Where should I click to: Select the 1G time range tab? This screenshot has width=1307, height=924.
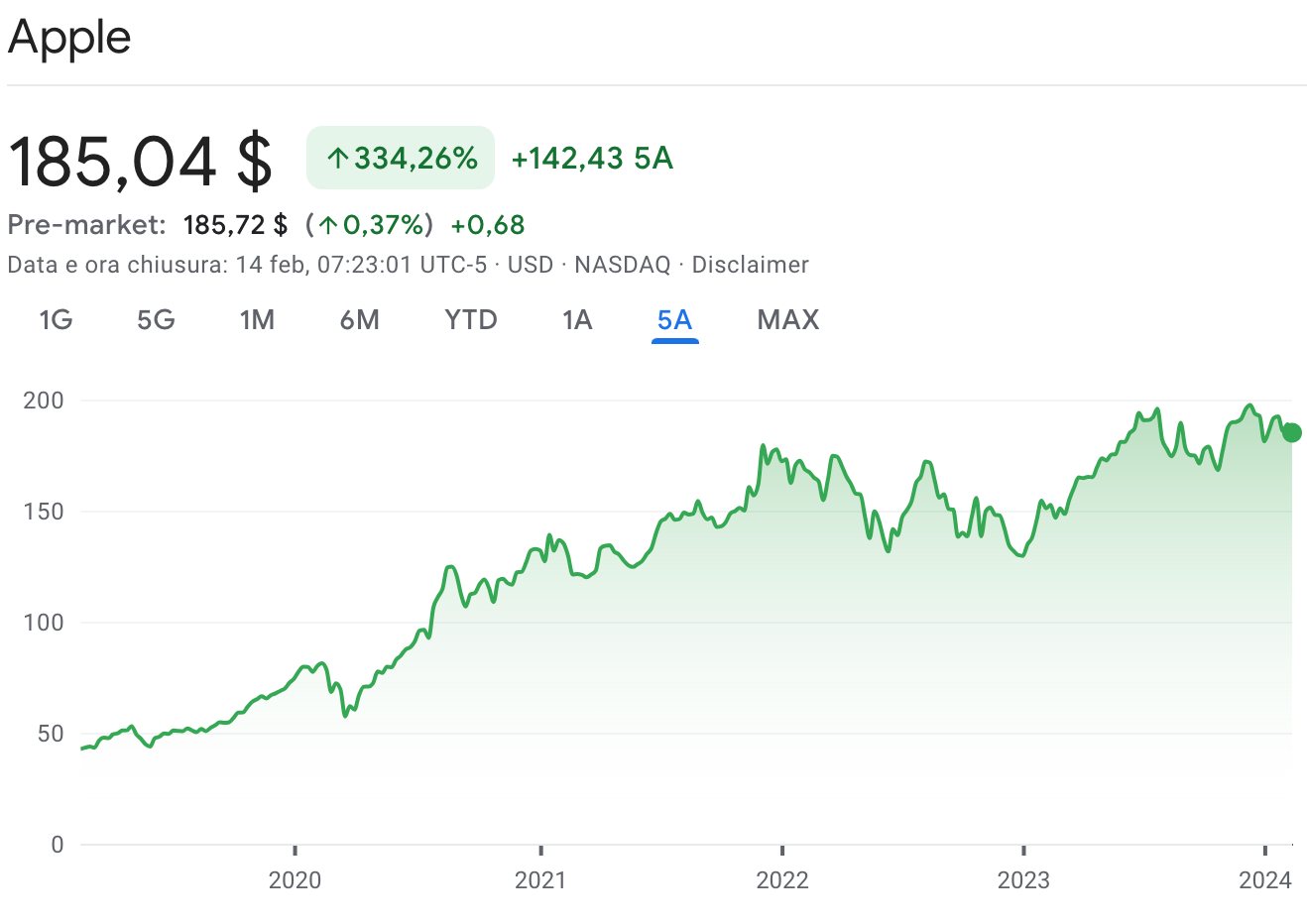pos(56,320)
